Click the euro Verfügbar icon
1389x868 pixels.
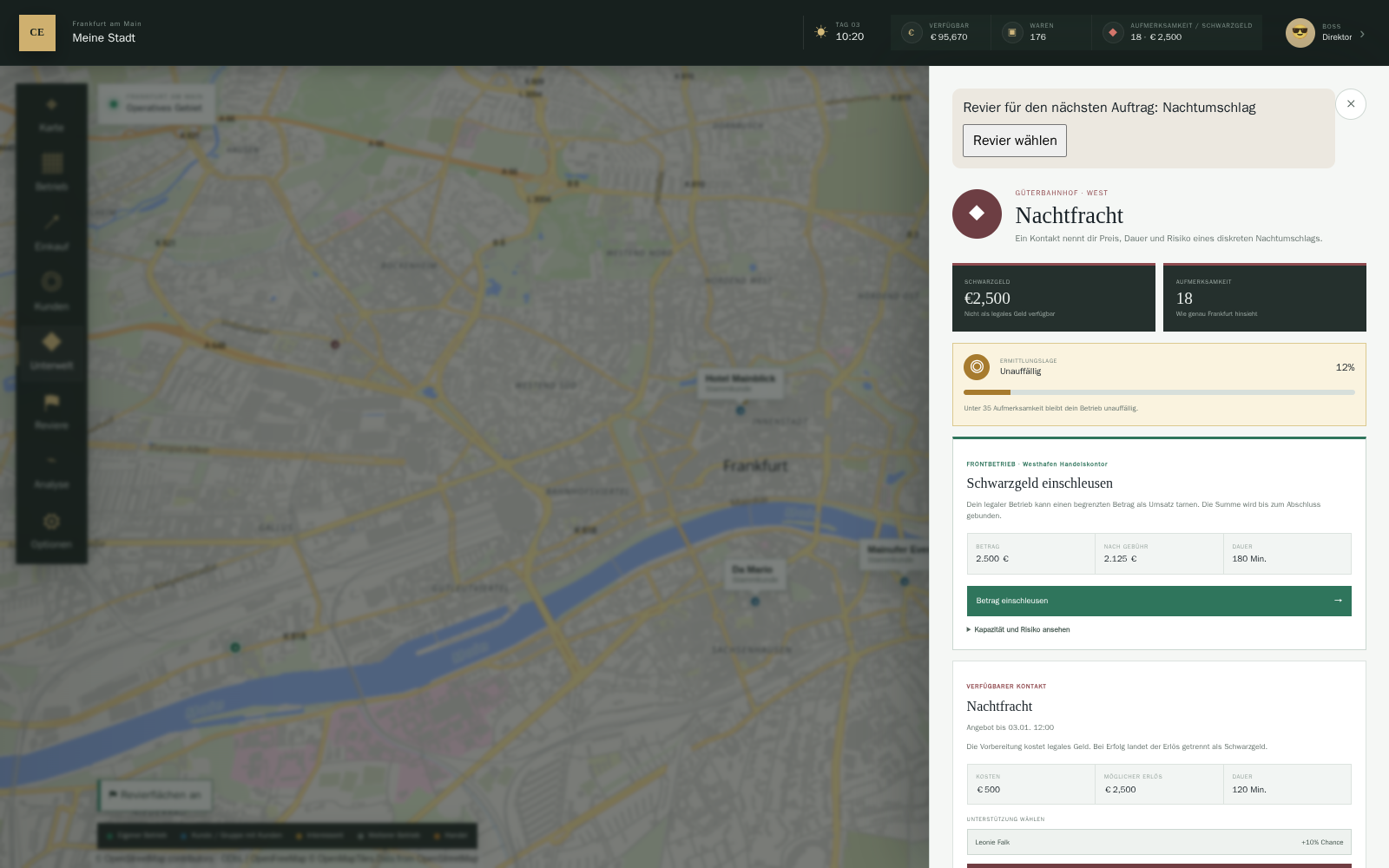(x=911, y=33)
